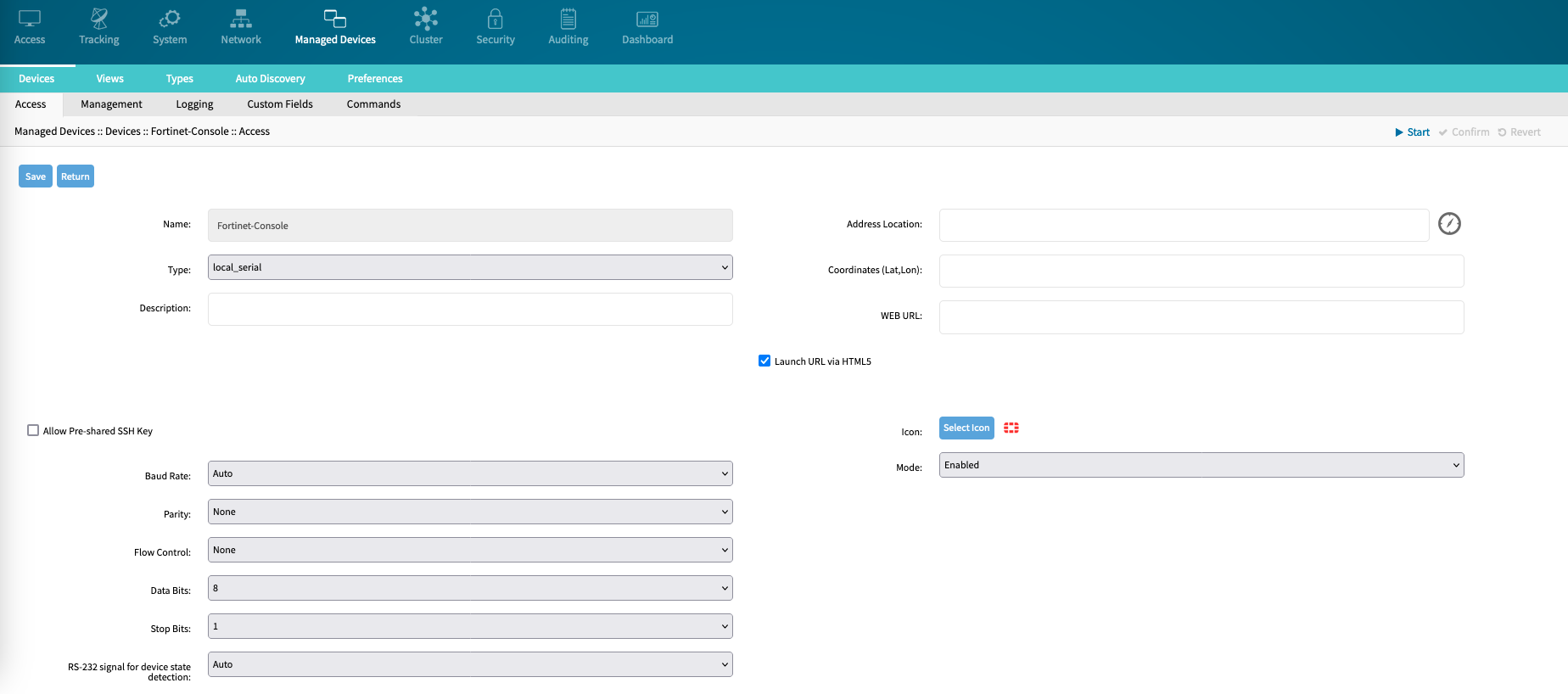Click the Return button
The image size is (1568, 694).
tap(76, 176)
